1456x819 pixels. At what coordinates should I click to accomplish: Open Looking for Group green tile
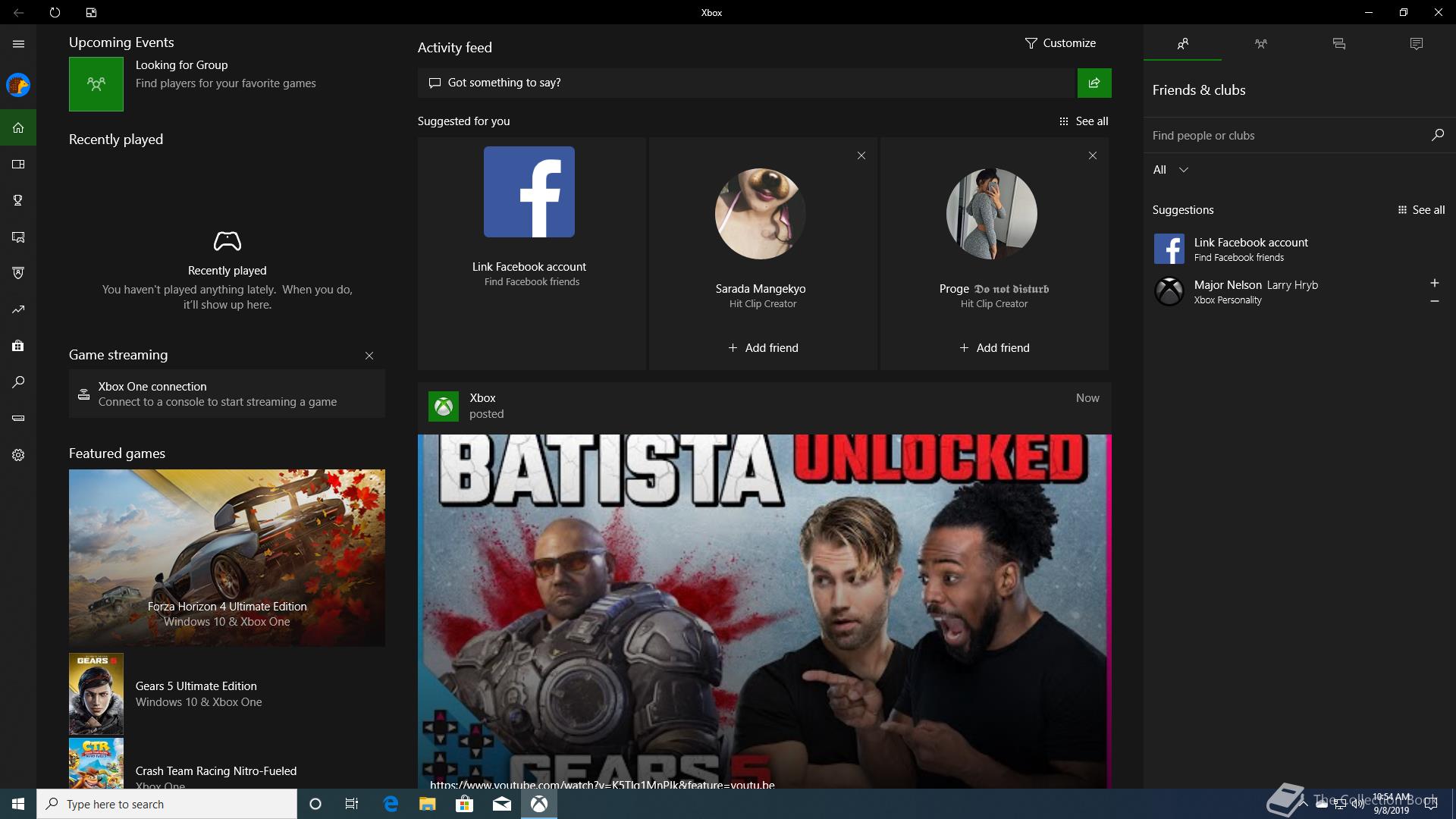click(x=96, y=84)
